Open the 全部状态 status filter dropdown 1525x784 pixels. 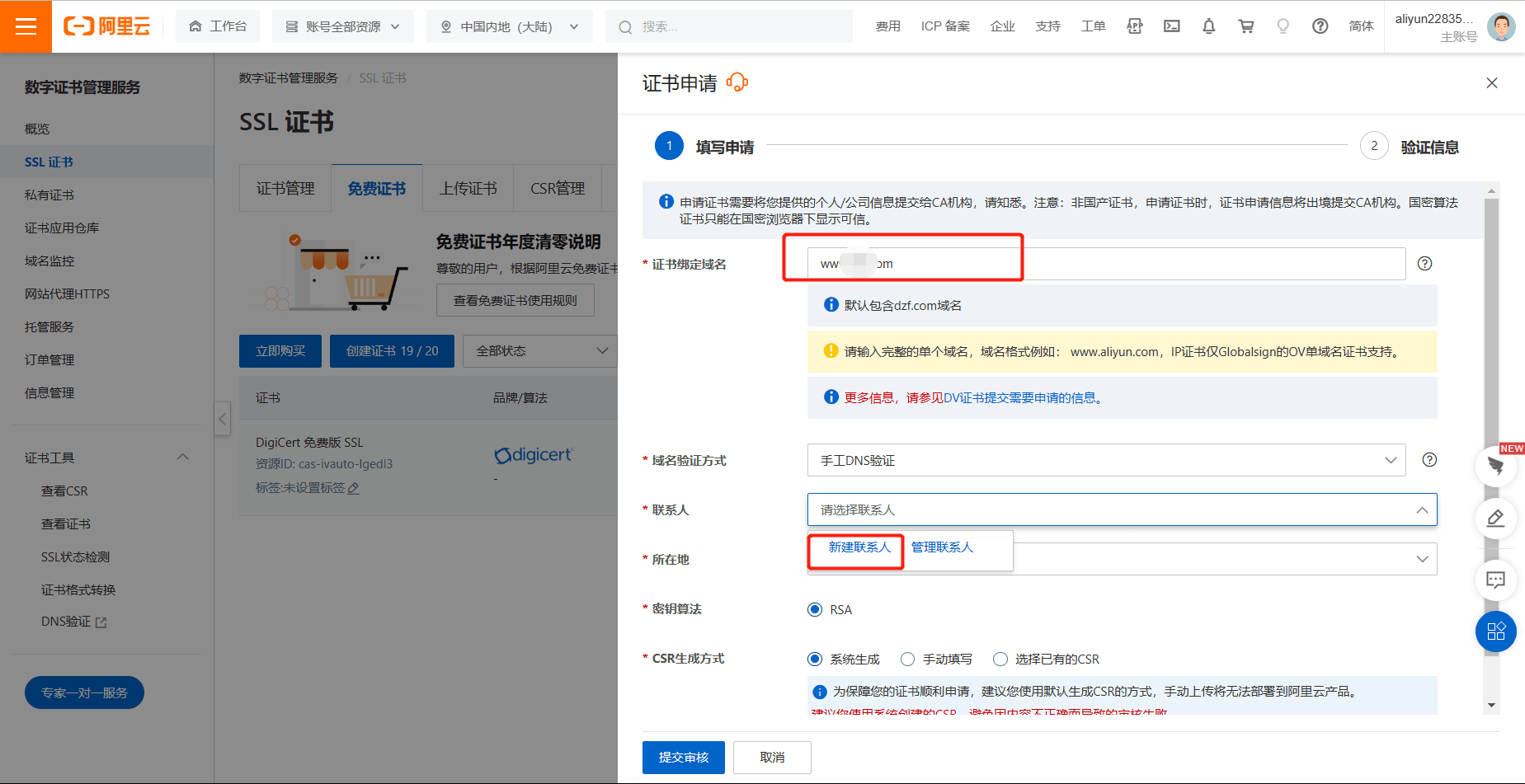tap(540, 351)
